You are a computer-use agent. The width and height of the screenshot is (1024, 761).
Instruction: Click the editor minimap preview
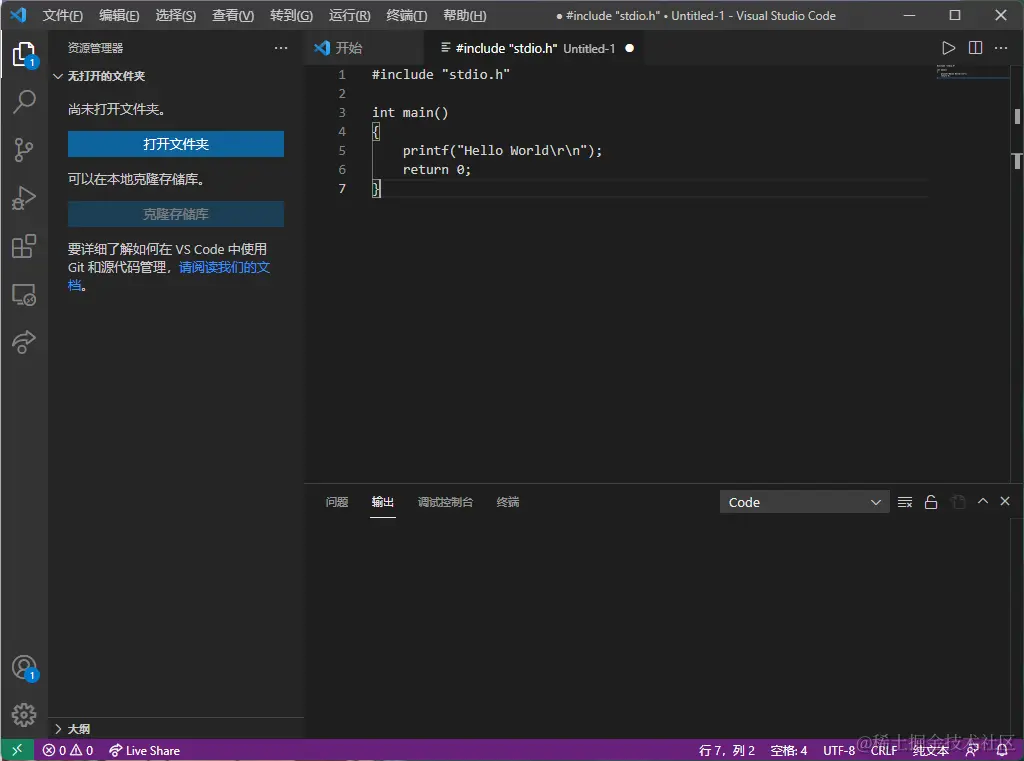pyautogui.click(x=972, y=71)
